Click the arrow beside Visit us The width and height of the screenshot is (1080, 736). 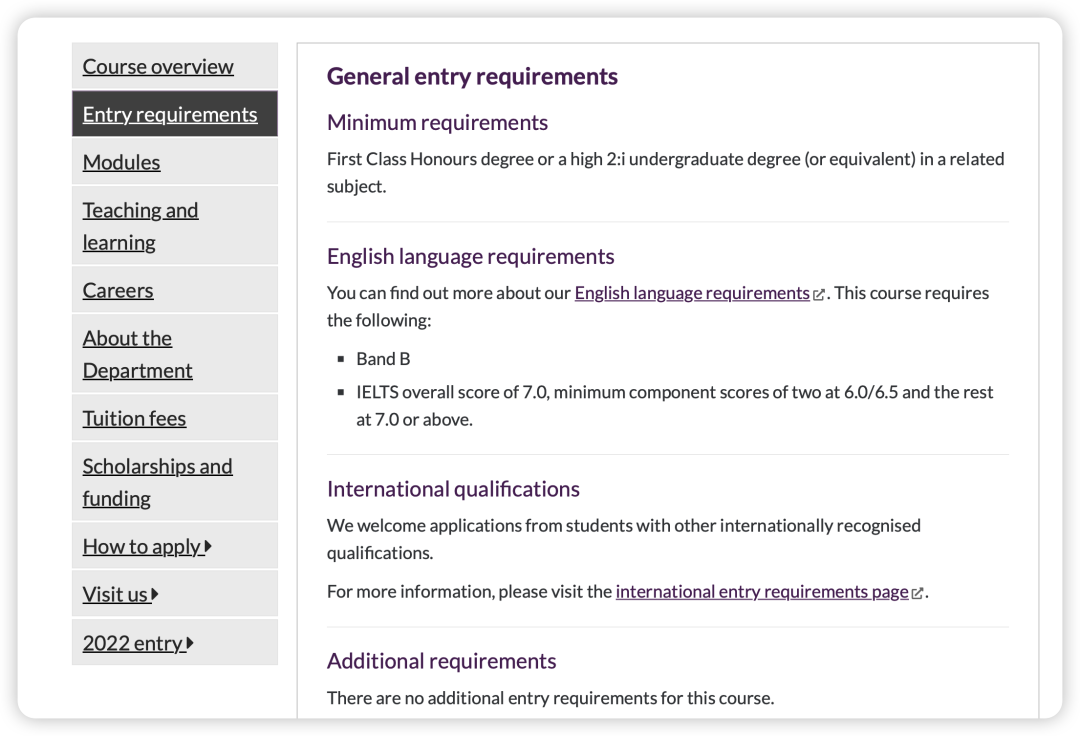tap(155, 594)
